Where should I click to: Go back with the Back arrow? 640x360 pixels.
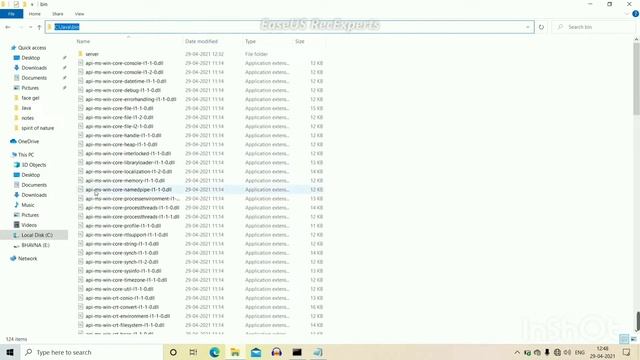(x=8, y=27)
